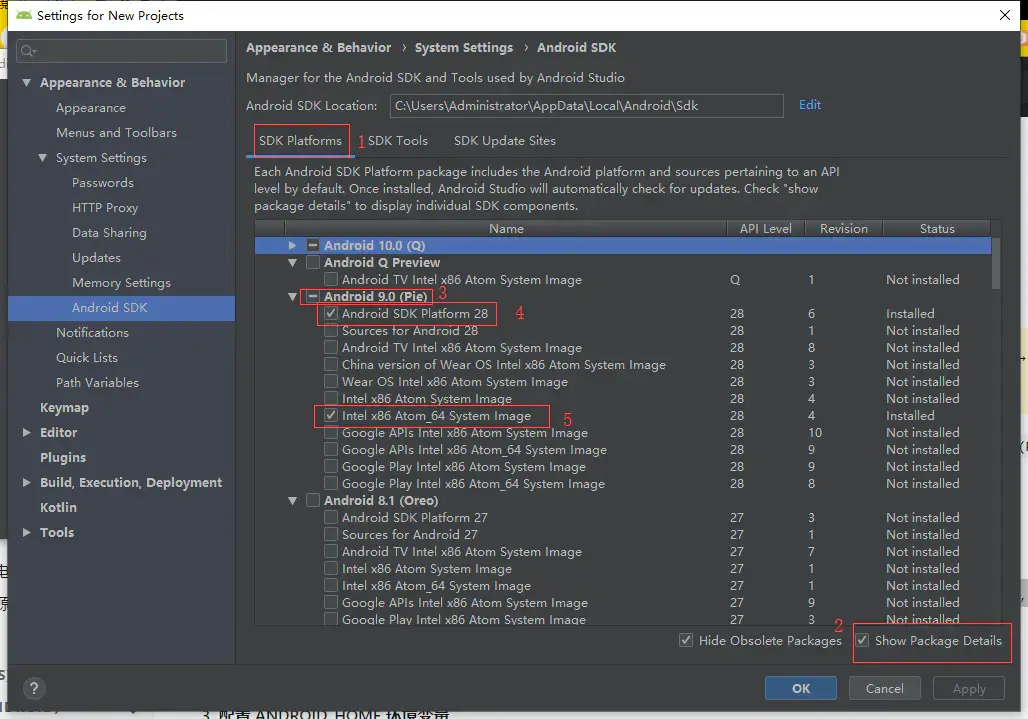Toggle the Intel x86 Atom_64 System Image 28 checkbox
The image size is (1028, 719).
coord(331,416)
